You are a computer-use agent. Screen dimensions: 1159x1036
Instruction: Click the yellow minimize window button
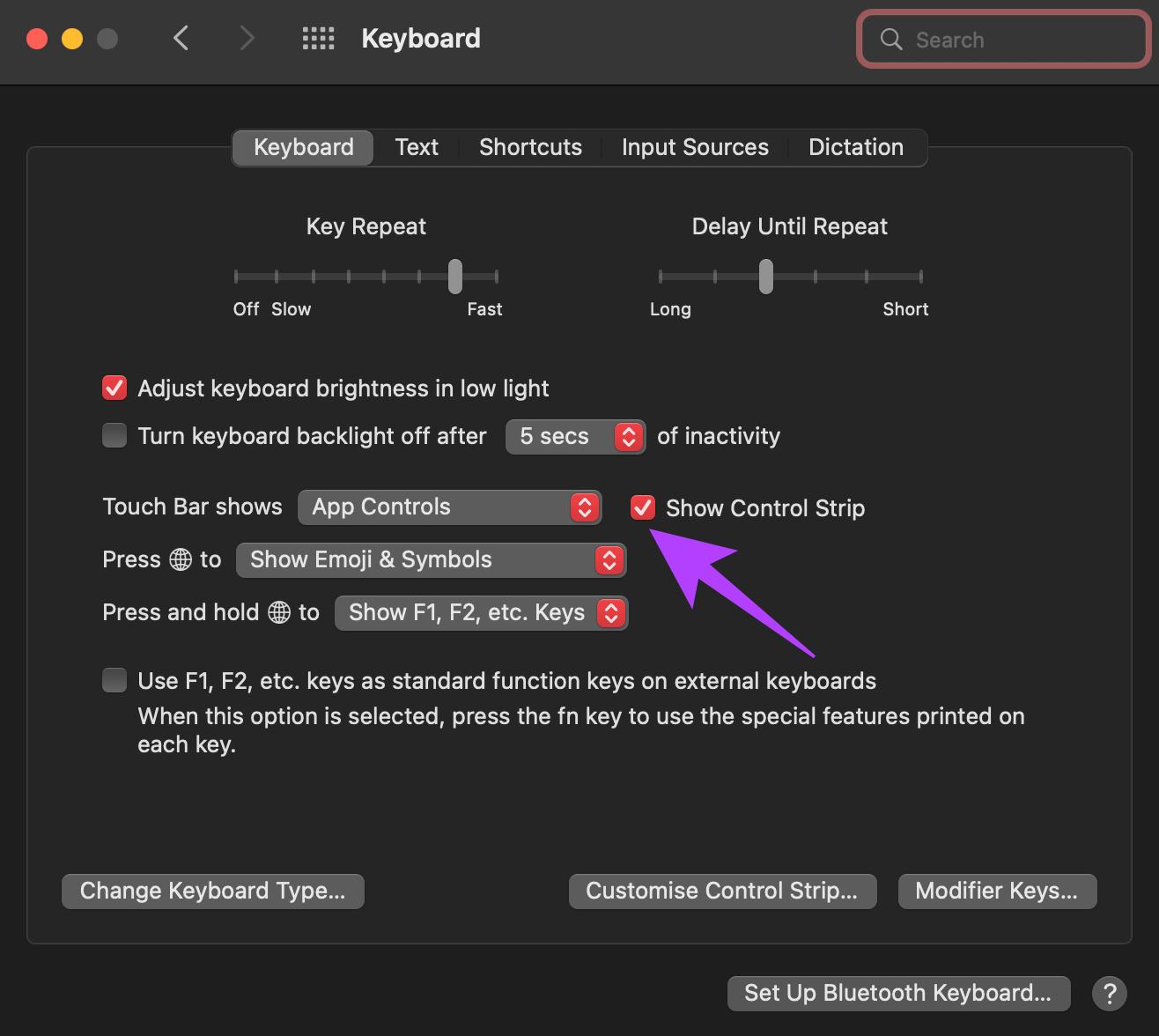coord(72,39)
